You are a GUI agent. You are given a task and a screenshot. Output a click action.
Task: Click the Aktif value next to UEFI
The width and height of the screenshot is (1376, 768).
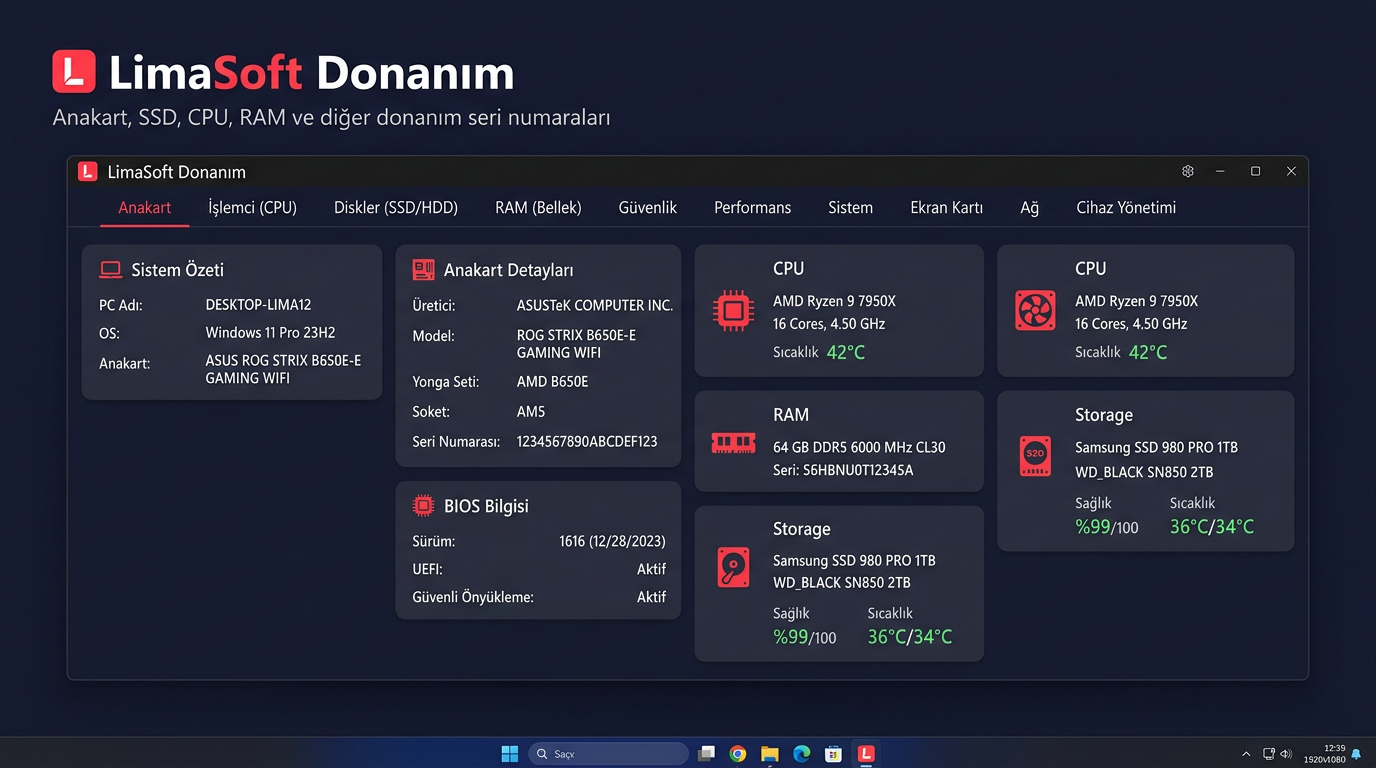651,569
